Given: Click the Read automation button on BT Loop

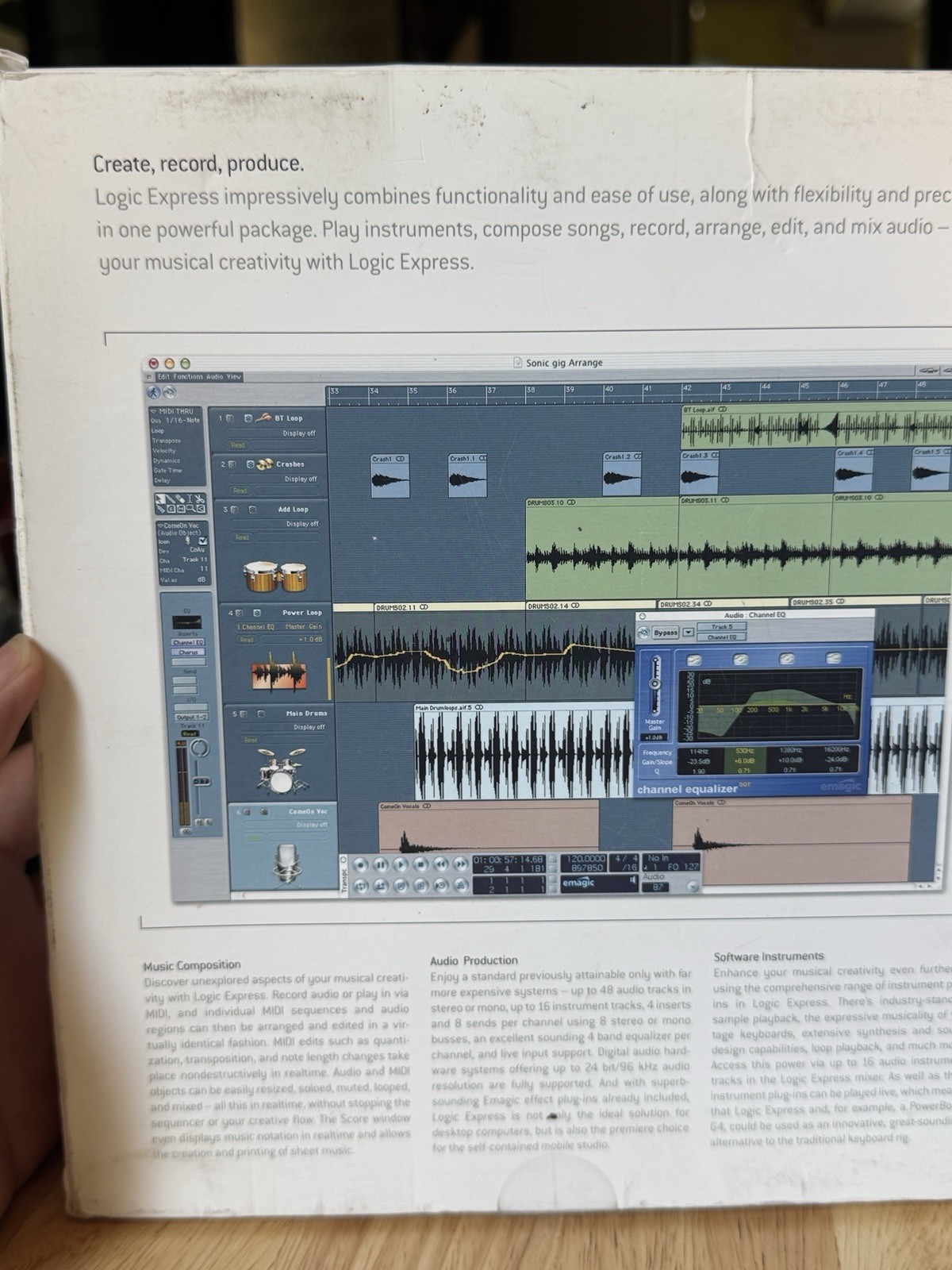Looking at the screenshot, I should click(x=238, y=445).
